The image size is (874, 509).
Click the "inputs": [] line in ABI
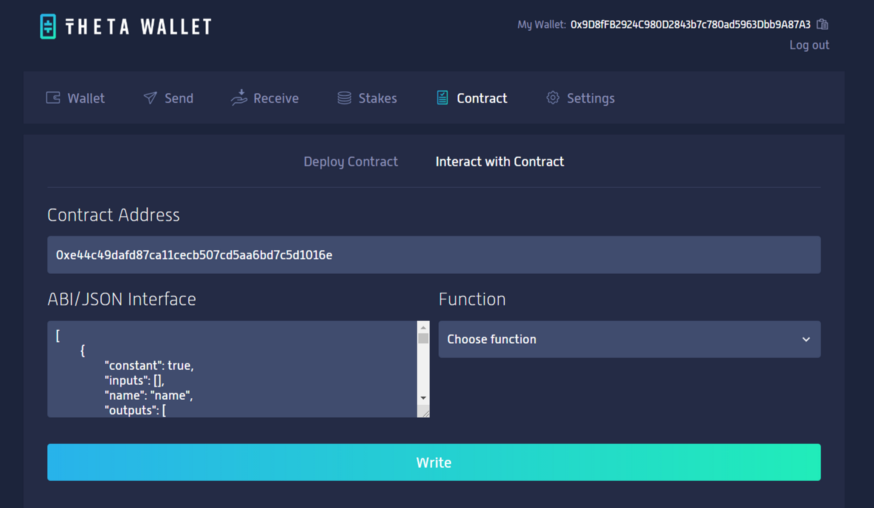(x=134, y=380)
